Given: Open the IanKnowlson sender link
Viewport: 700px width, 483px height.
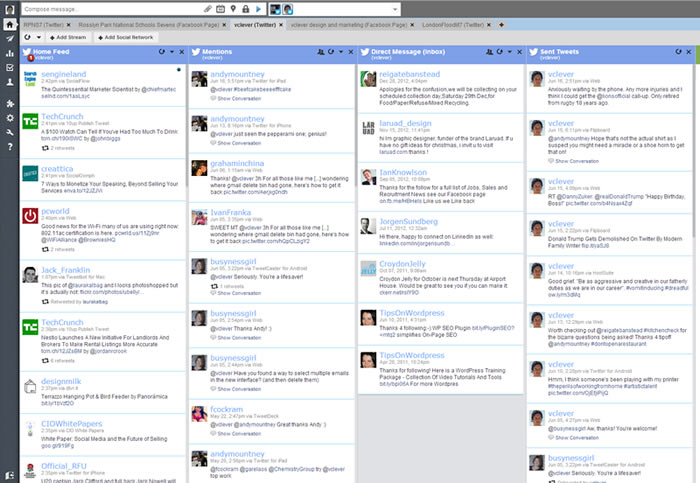Looking at the screenshot, I should tap(403, 172).
